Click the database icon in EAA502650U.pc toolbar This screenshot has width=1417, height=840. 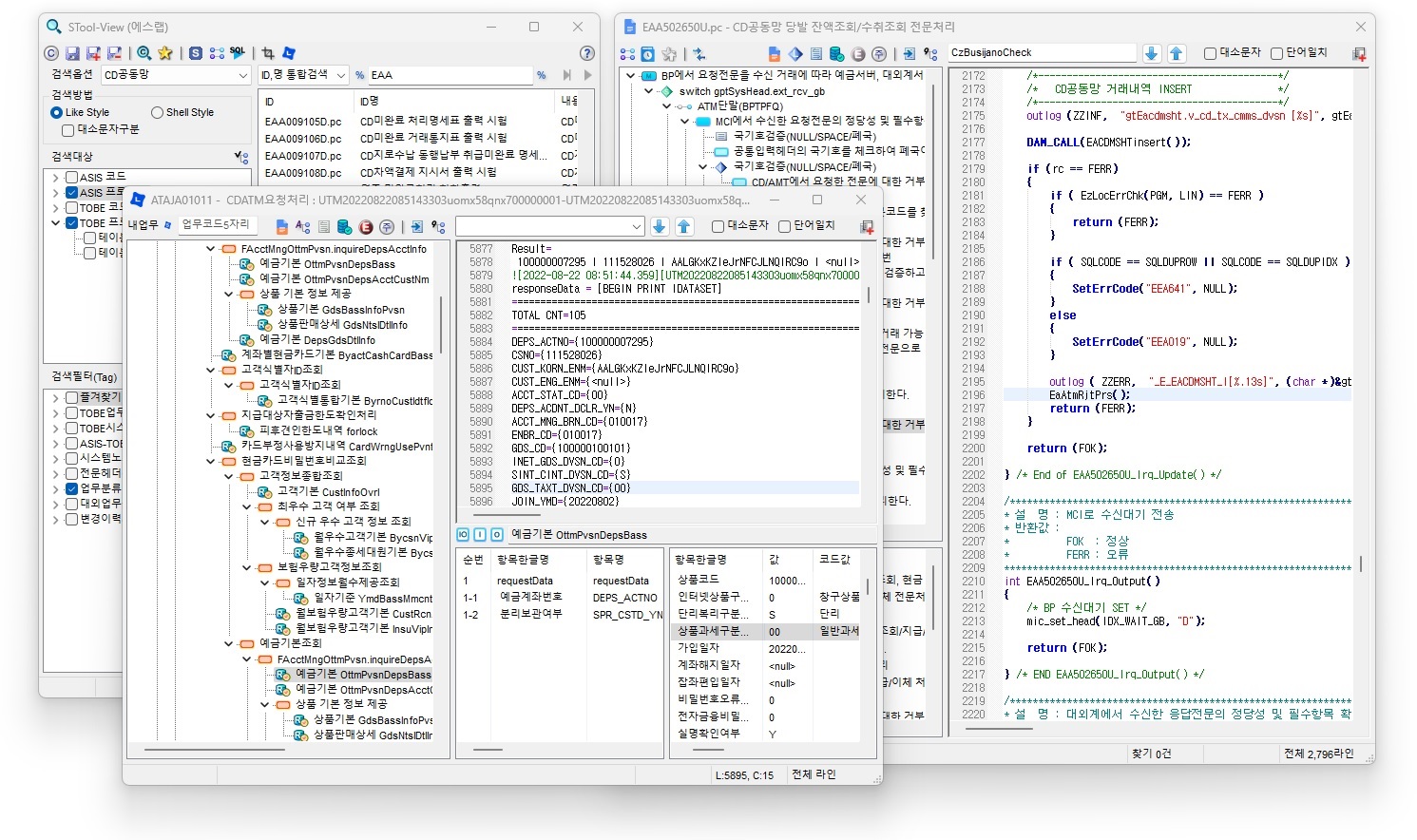point(836,54)
